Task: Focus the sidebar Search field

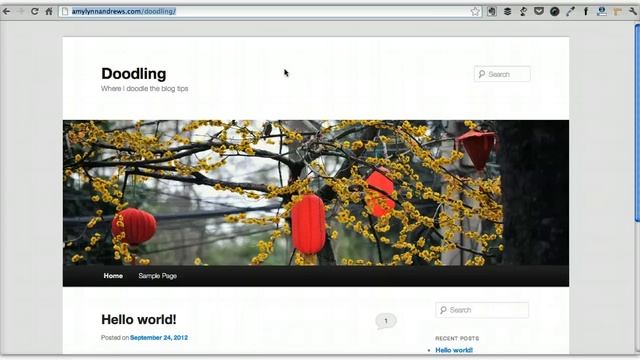Action: point(482,310)
